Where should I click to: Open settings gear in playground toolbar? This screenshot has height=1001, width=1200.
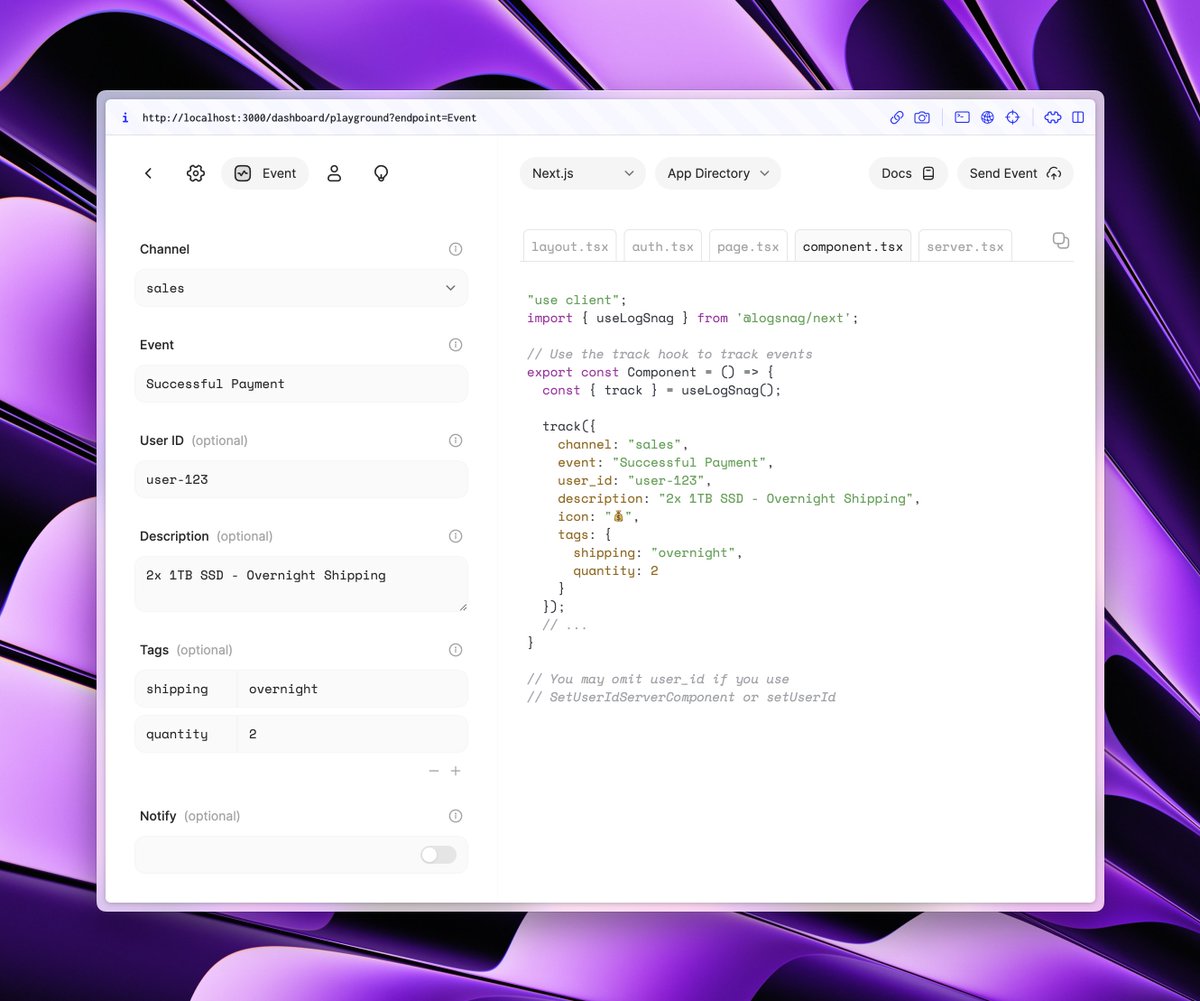196,173
